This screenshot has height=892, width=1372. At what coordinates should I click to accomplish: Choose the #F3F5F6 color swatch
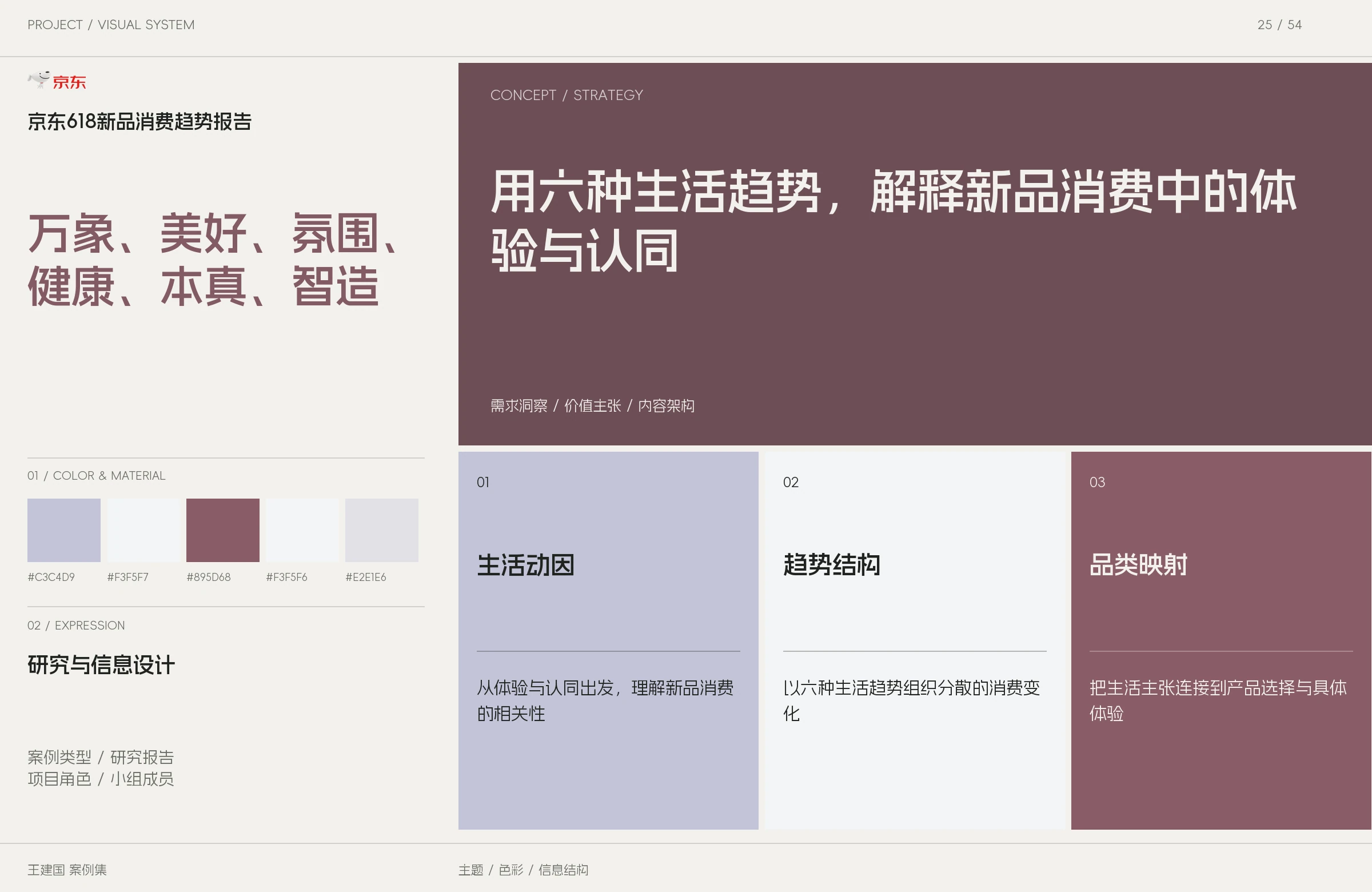point(302,530)
